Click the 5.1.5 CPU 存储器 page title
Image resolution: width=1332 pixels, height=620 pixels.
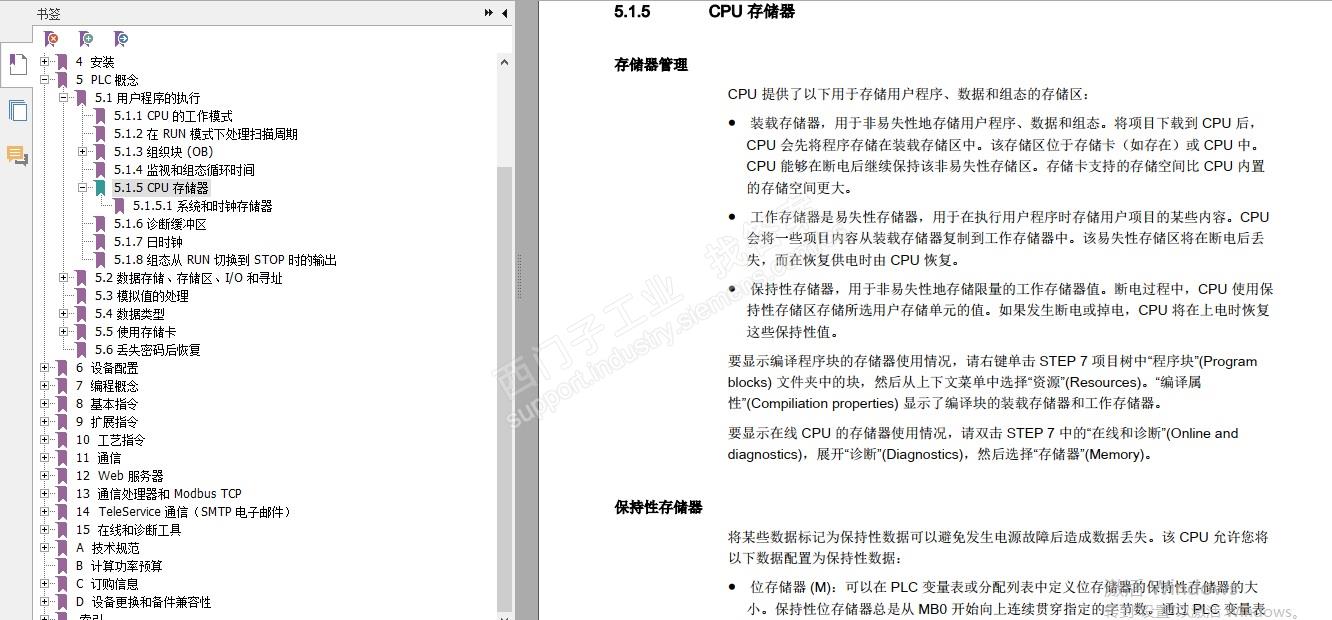point(704,12)
